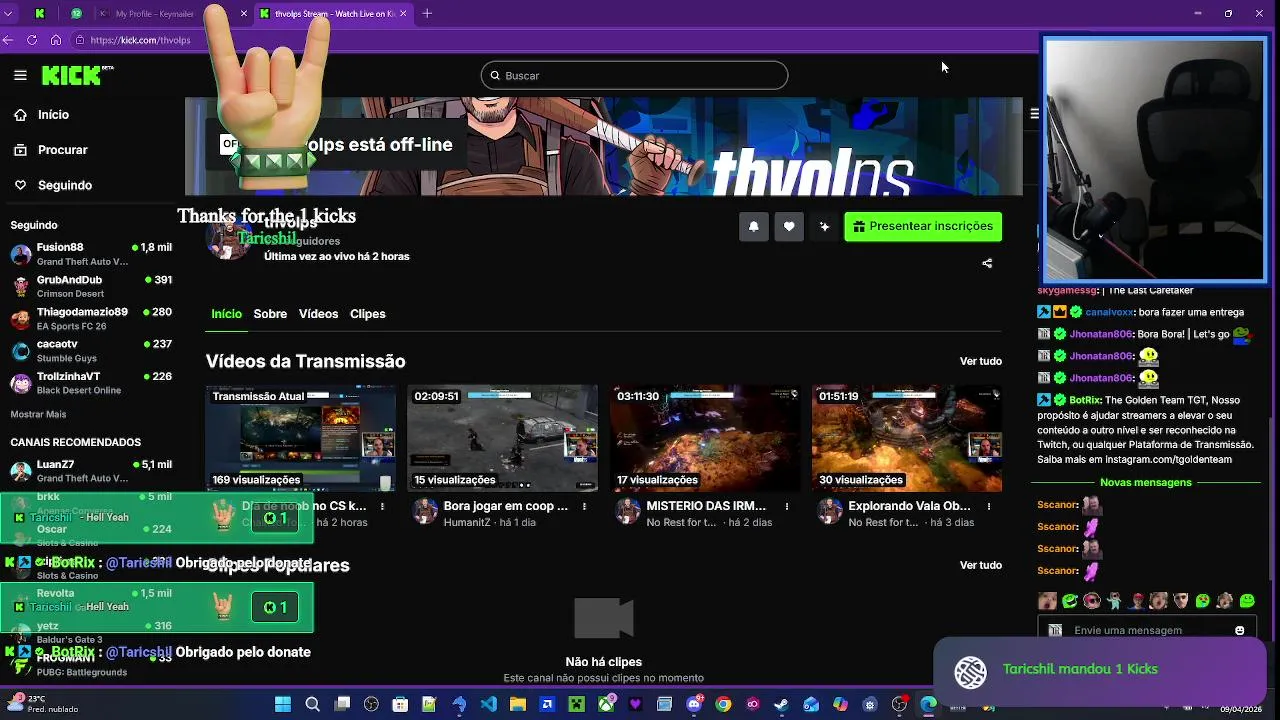Screen dimensions: 1280x720
Task: Open options for Dia de noob no CS video
Action: click(382, 506)
